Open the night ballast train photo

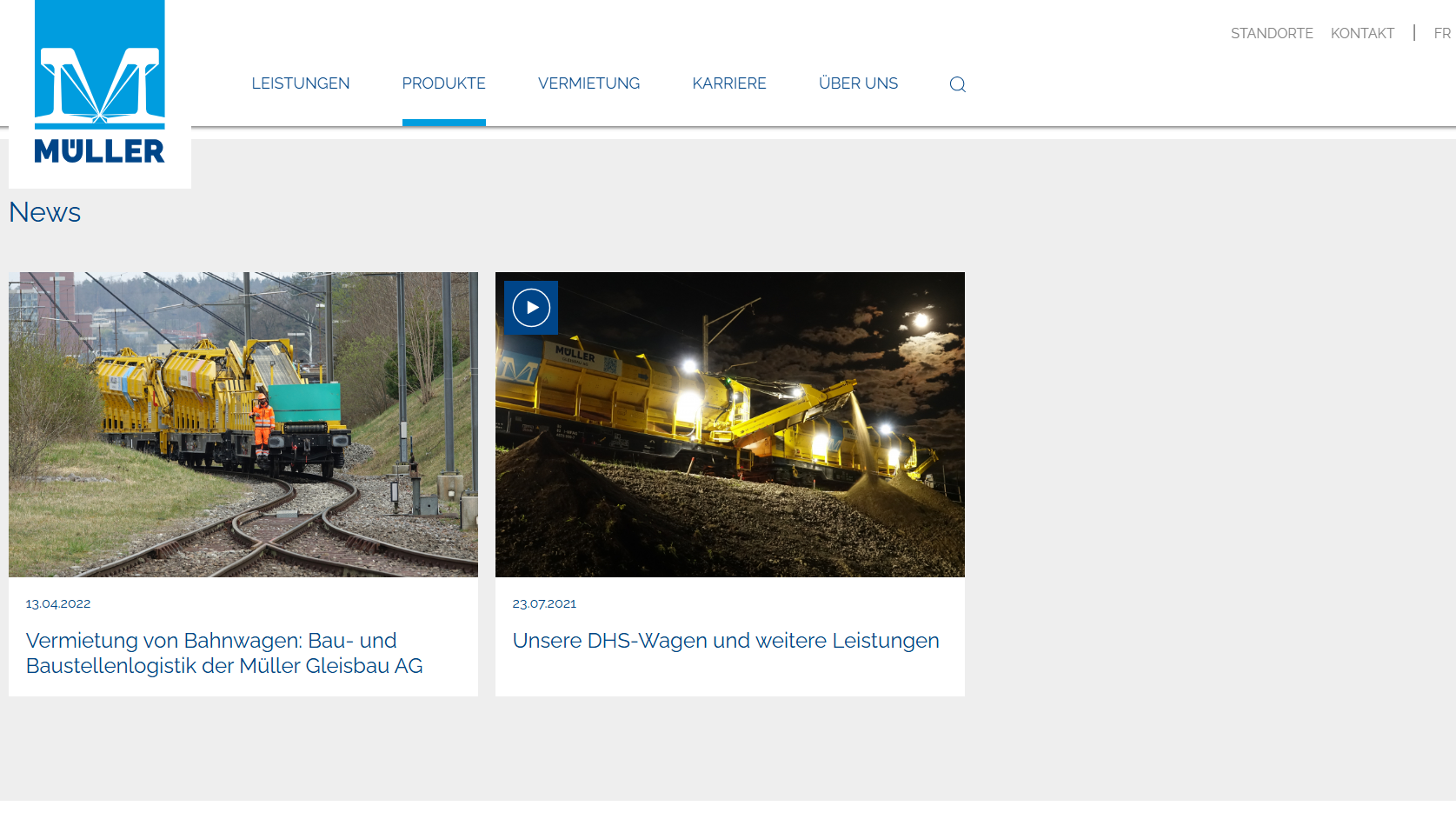tap(730, 424)
